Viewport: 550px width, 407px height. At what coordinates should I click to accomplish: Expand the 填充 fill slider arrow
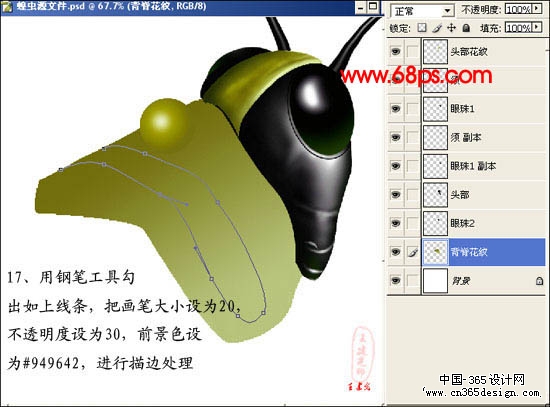pyautogui.click(x=537, y=27)
